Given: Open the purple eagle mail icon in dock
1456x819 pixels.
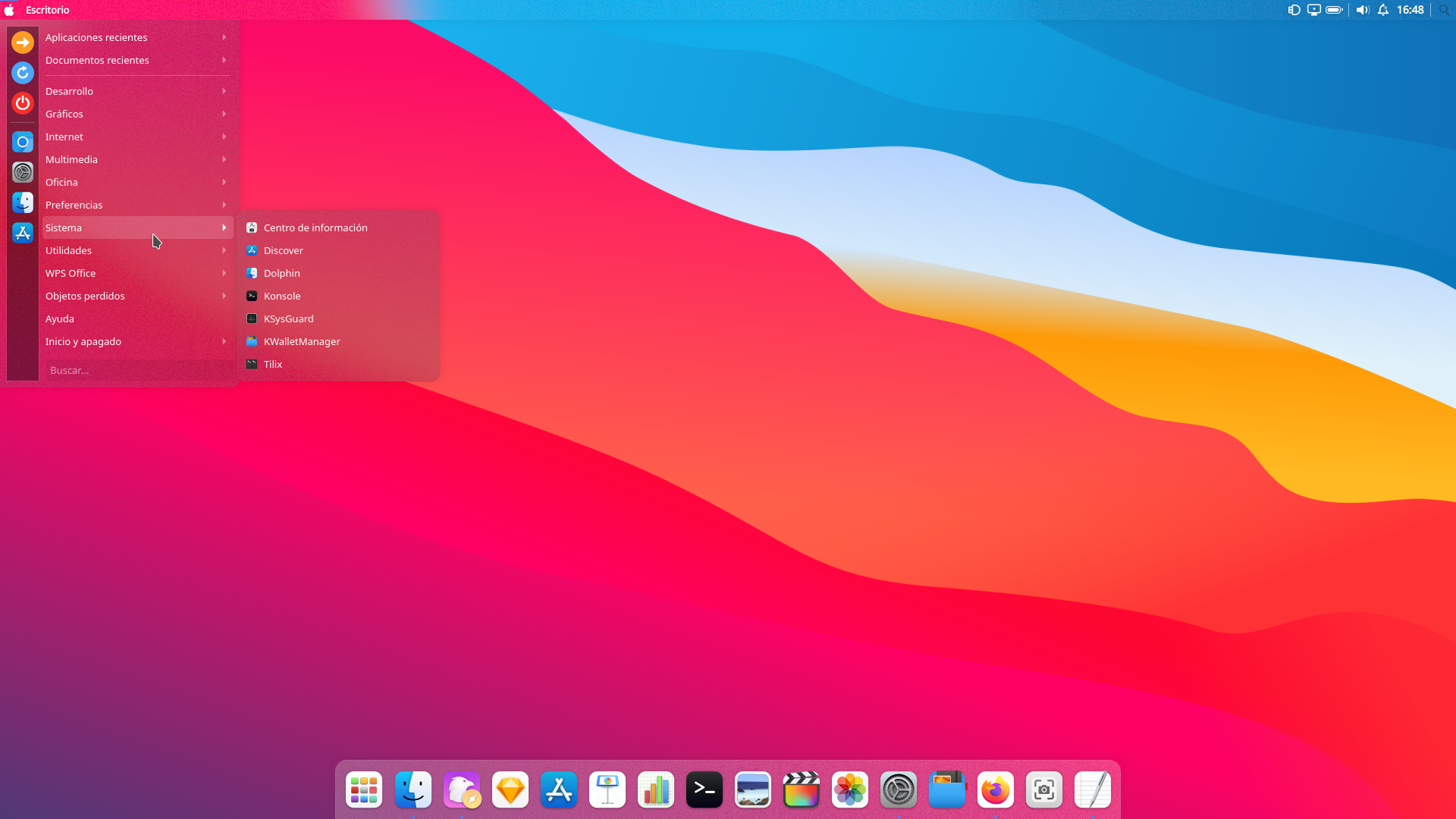Looking at the screenshot, I should [462, 790].
